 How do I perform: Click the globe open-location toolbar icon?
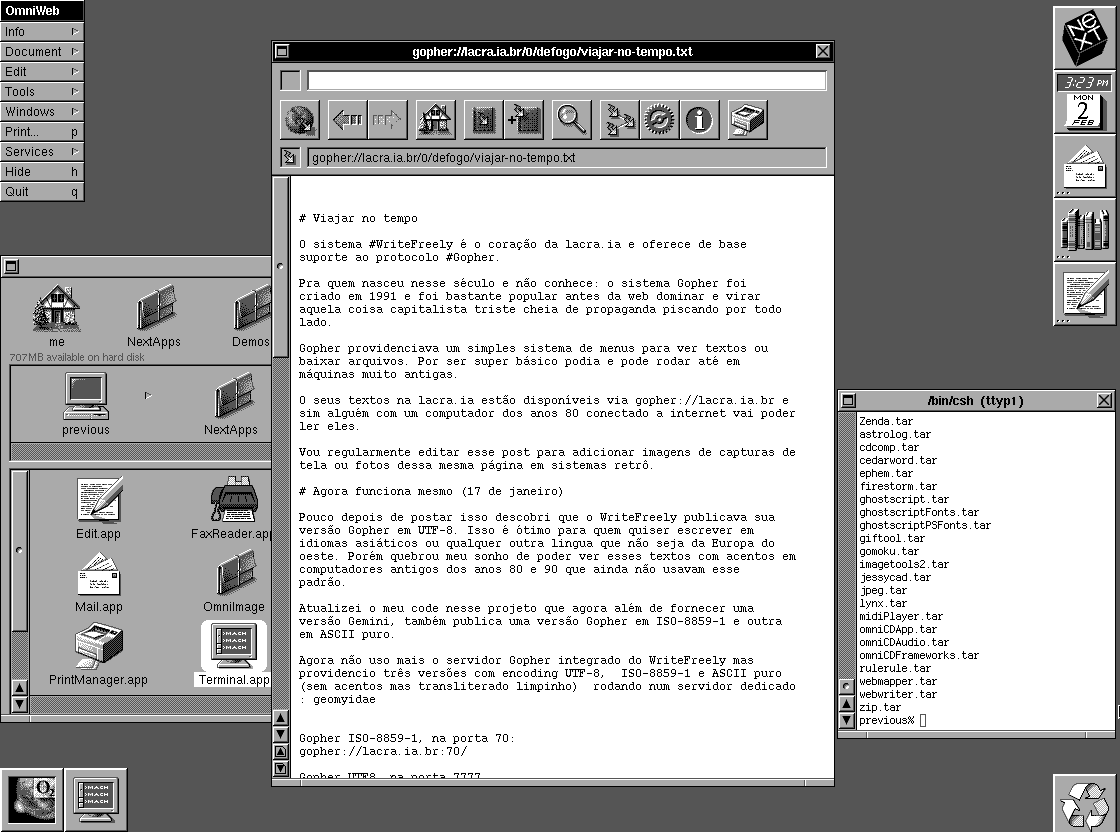pyautogui.click(x=300, y=119)
